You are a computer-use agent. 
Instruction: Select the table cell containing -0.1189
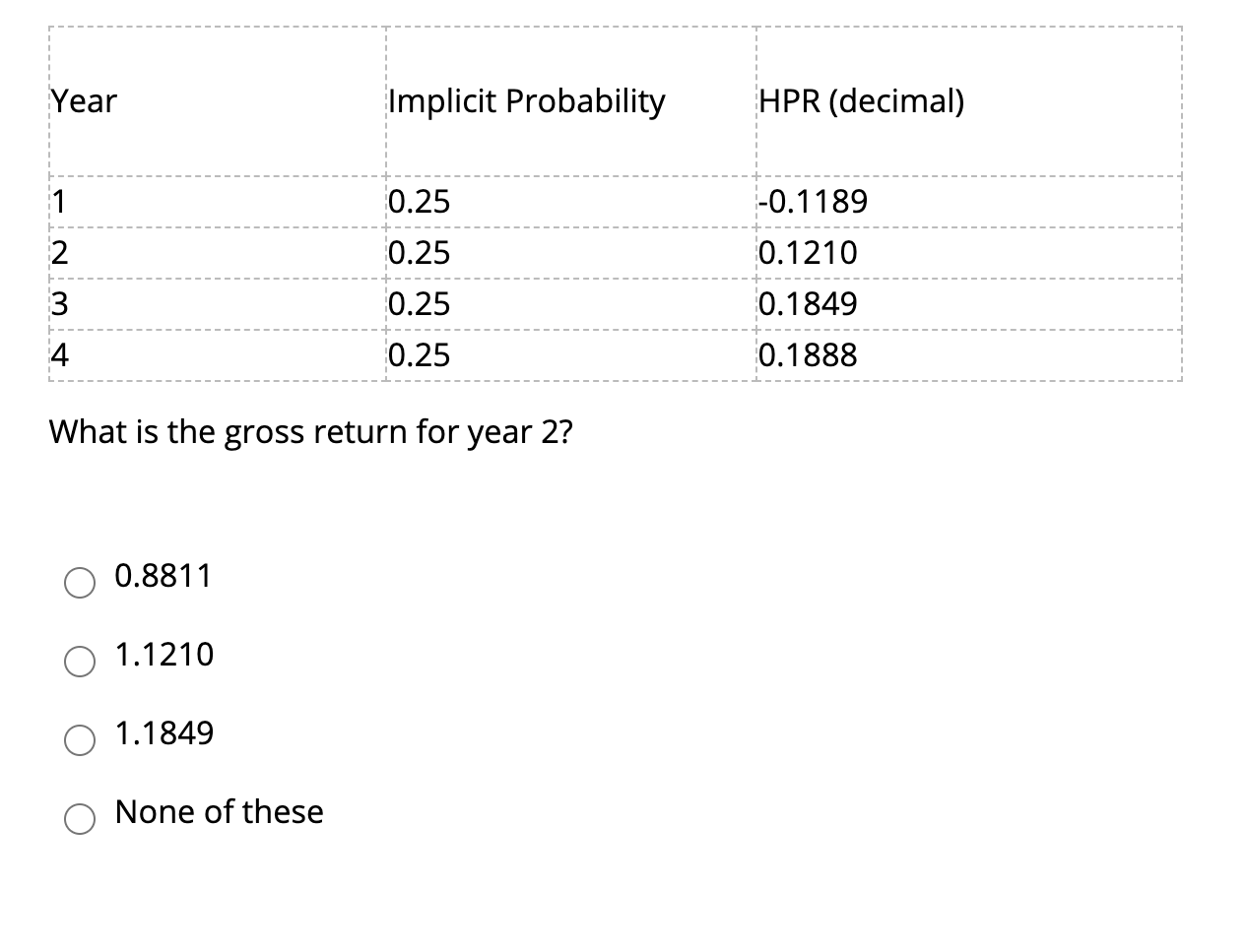coord(813,201)
